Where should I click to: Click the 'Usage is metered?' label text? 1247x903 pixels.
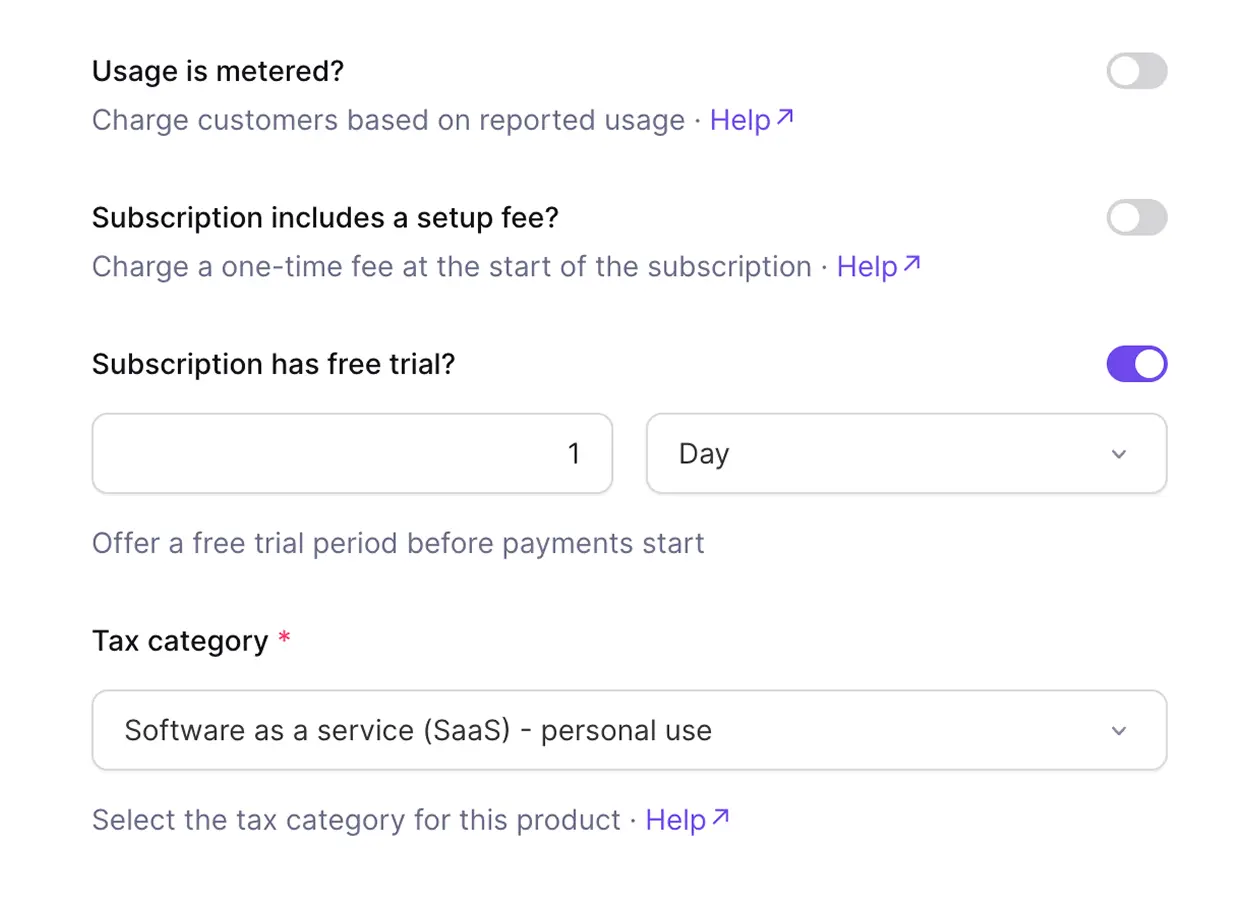tap(217, 71)
